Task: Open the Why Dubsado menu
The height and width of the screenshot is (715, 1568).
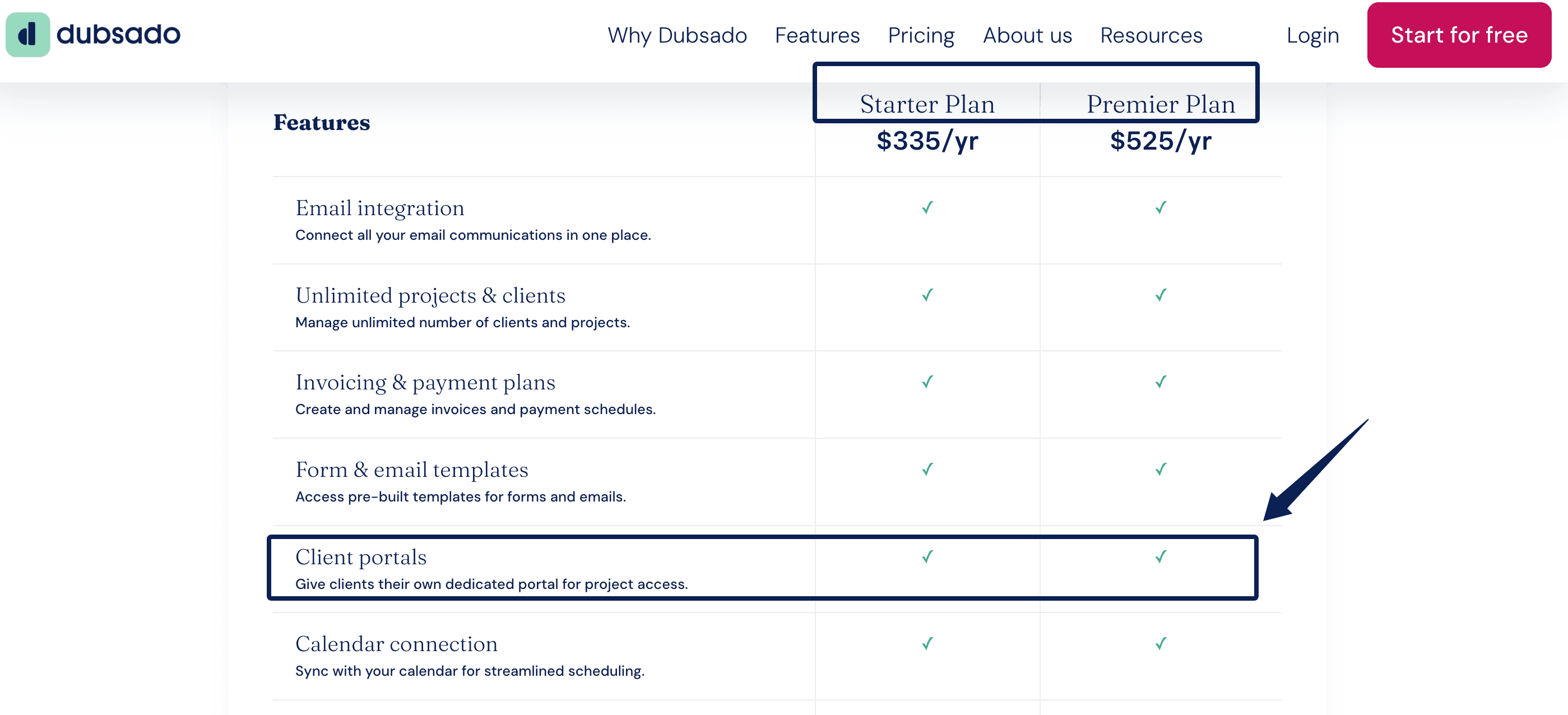Action: [677, 35]
